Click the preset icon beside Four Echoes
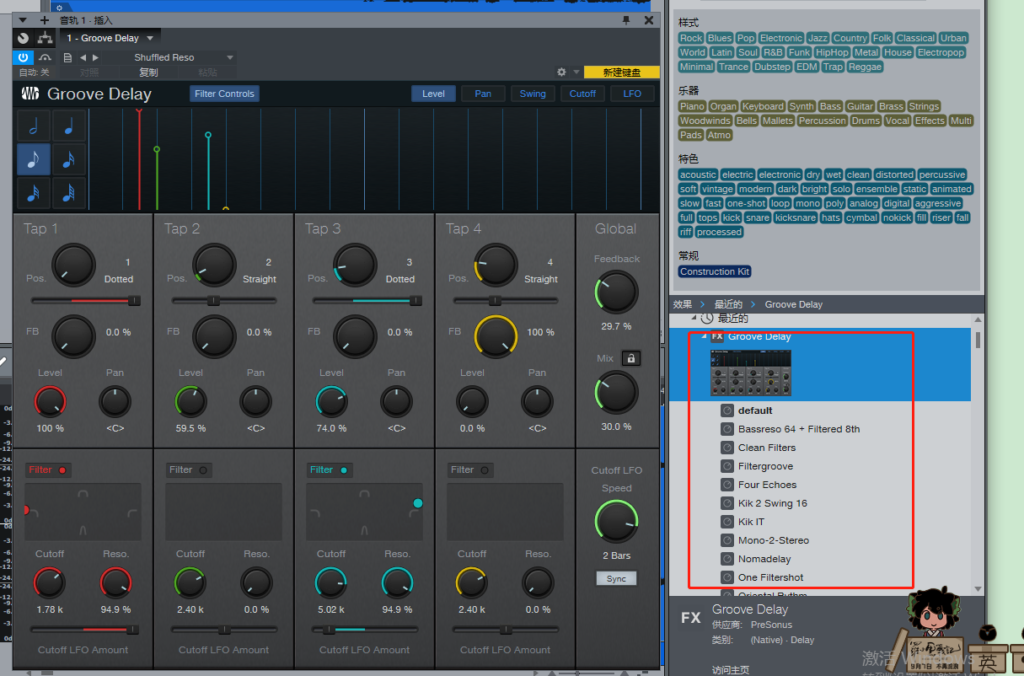The height and width of the screenshot is (676, 1024). click(x=727, y=485)
